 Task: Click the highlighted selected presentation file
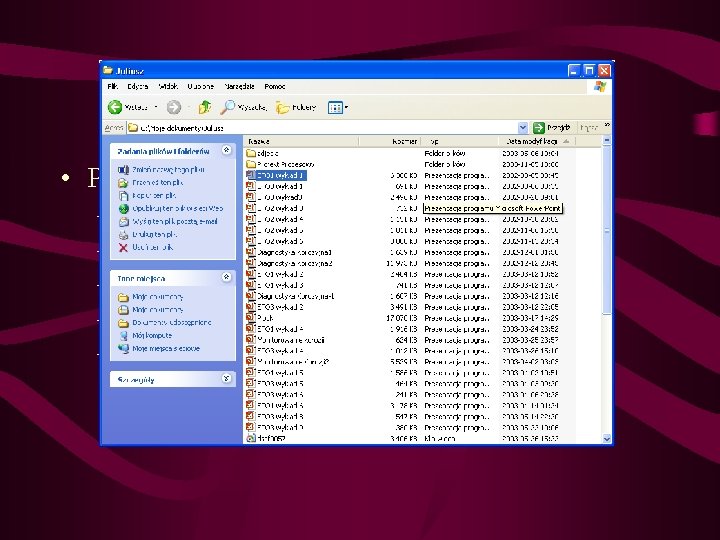coord(276,175)
